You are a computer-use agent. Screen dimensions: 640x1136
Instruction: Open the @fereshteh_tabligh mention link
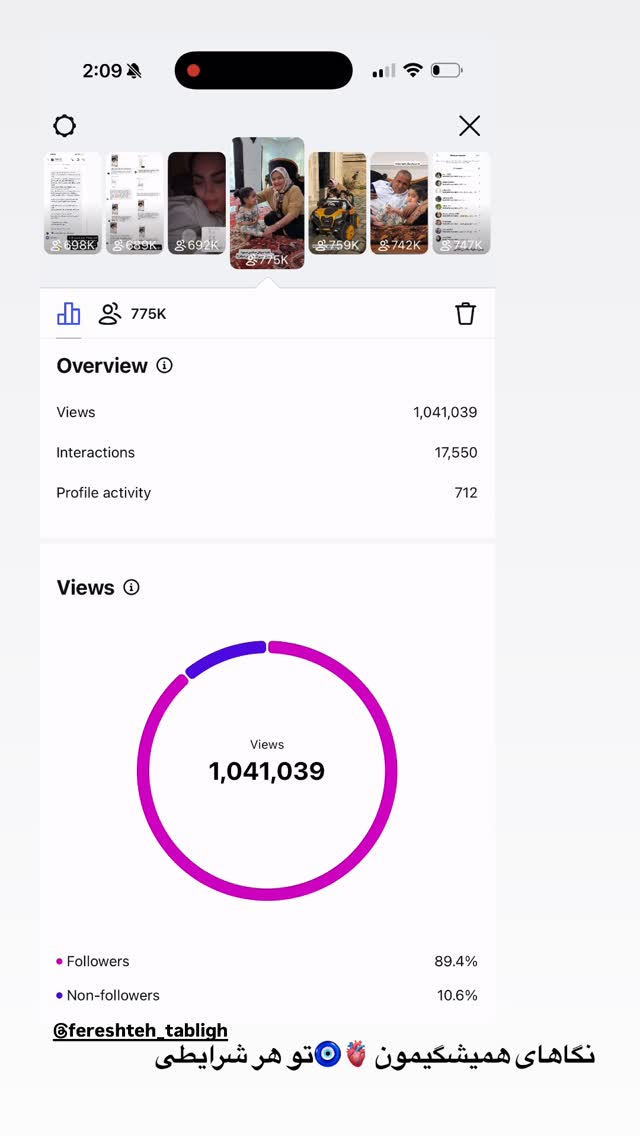[x=141, y=1030]
